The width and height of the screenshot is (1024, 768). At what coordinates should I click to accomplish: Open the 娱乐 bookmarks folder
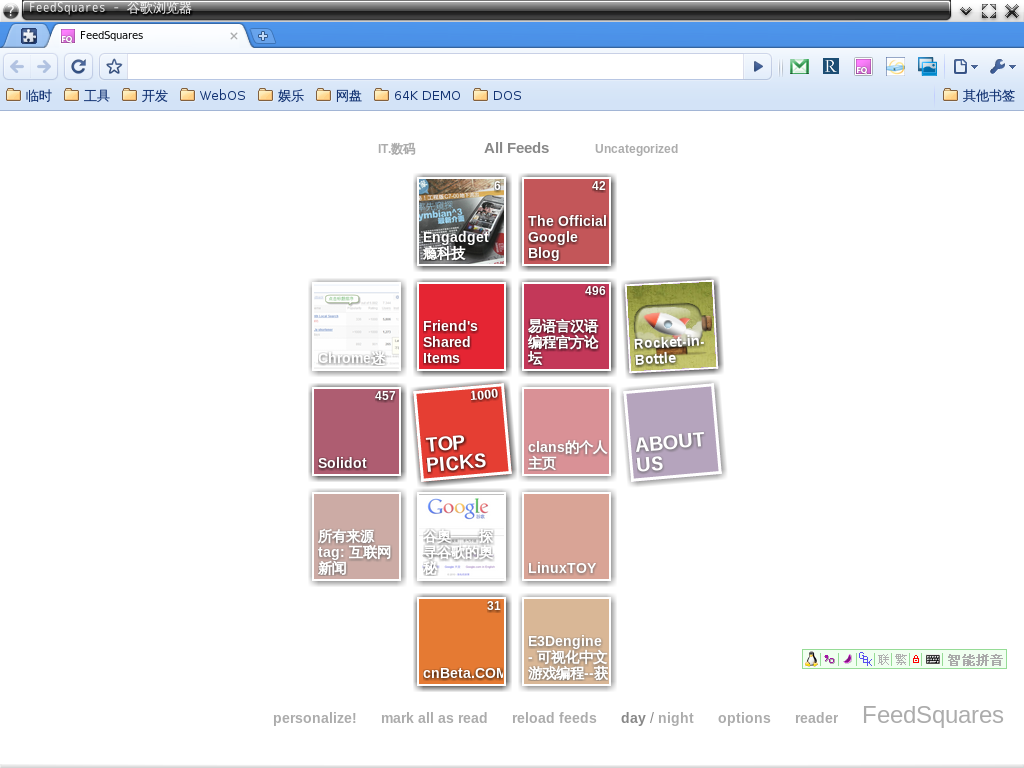pos(281,96)
